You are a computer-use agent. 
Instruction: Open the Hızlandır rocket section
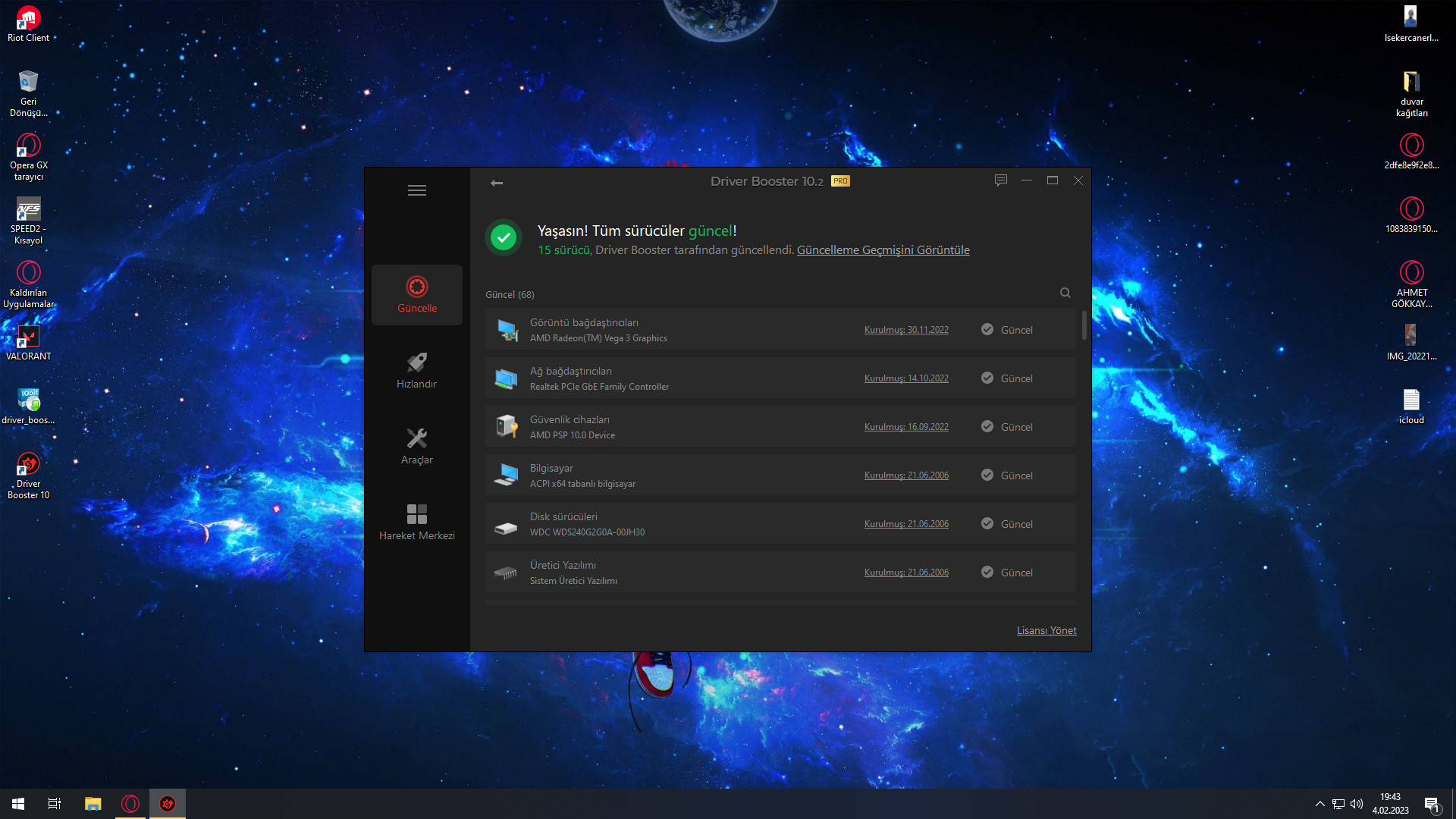(417, 371)
